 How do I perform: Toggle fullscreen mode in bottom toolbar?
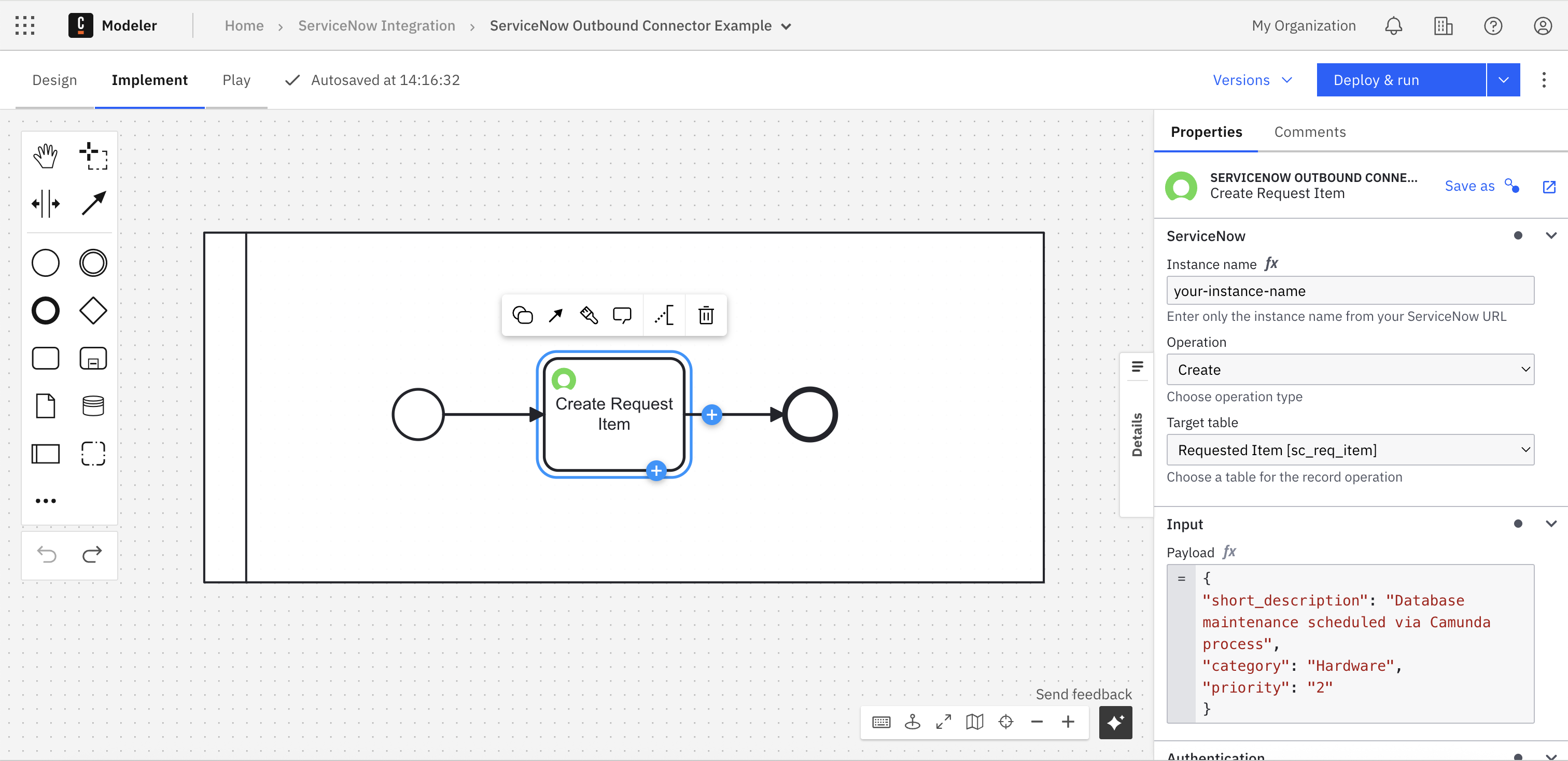(944, 722)
